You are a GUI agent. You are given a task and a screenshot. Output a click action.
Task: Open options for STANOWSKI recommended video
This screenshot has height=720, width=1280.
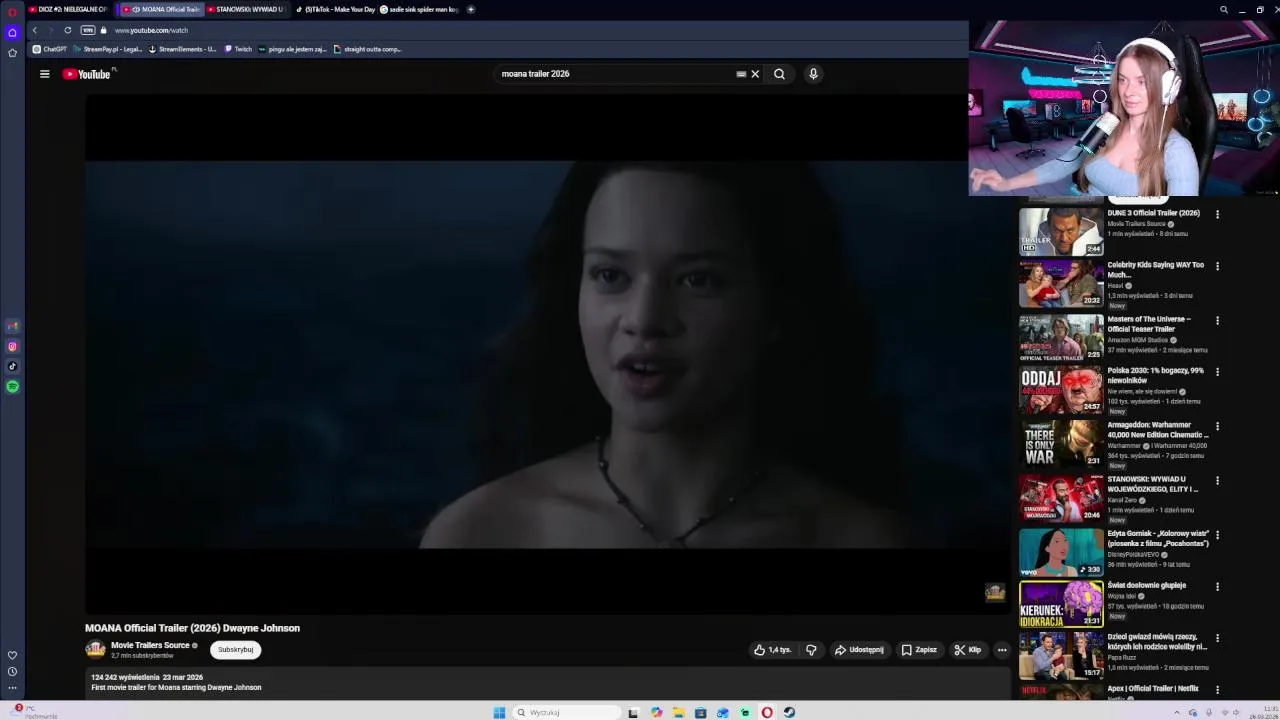[x=1217, y=481]
